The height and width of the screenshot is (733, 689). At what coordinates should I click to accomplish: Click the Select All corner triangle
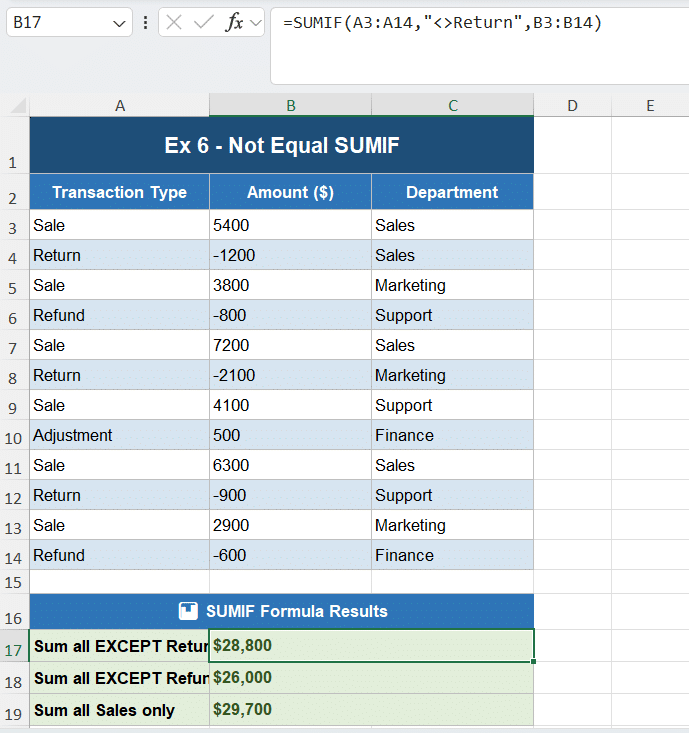(x=19, y=106)
